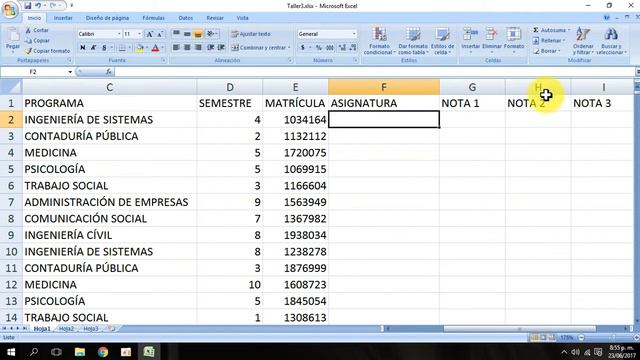
Task: Open Estilos de celda gallery
Action: 442,41
